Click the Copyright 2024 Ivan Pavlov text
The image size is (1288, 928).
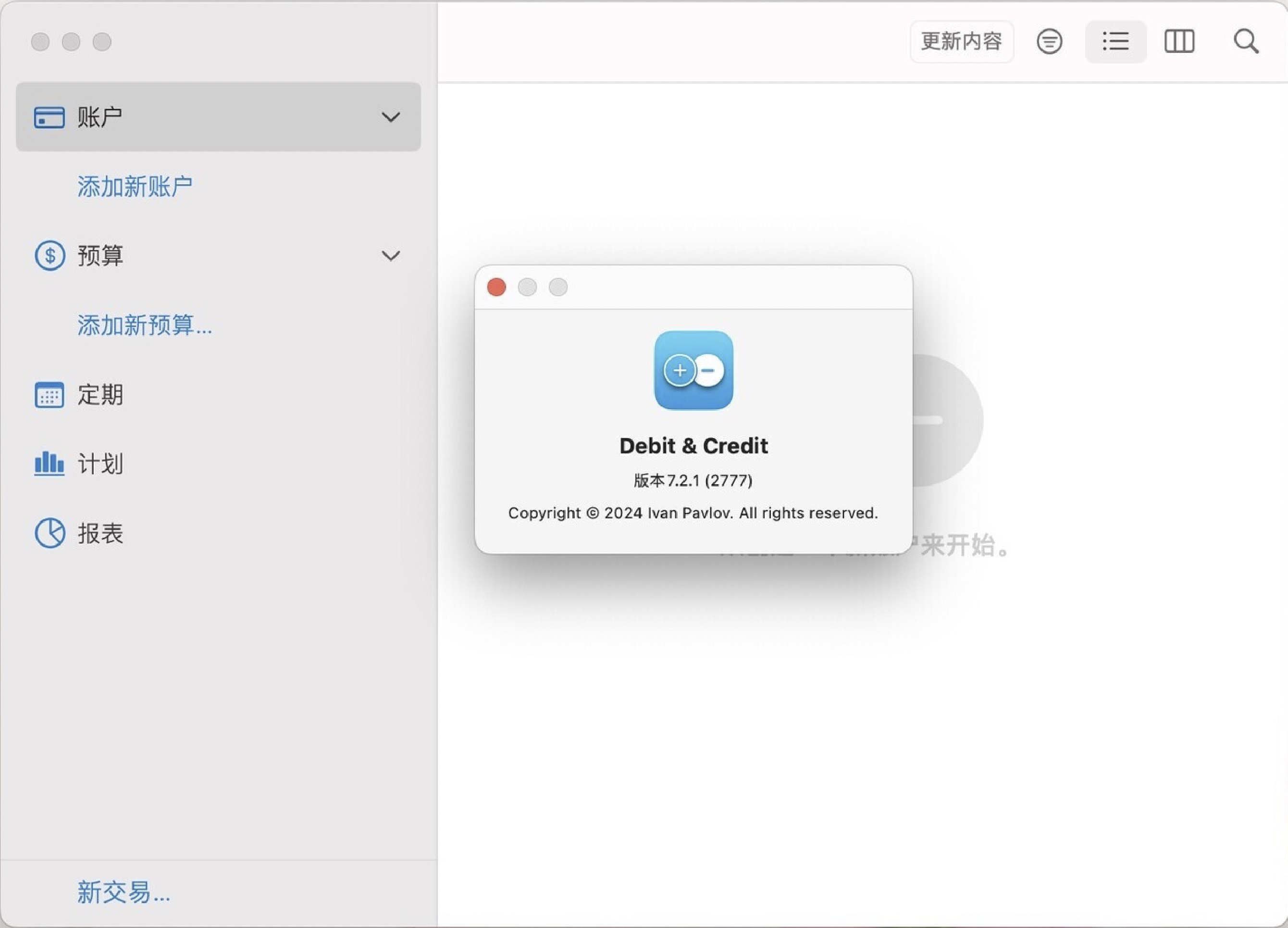[694, 513]
